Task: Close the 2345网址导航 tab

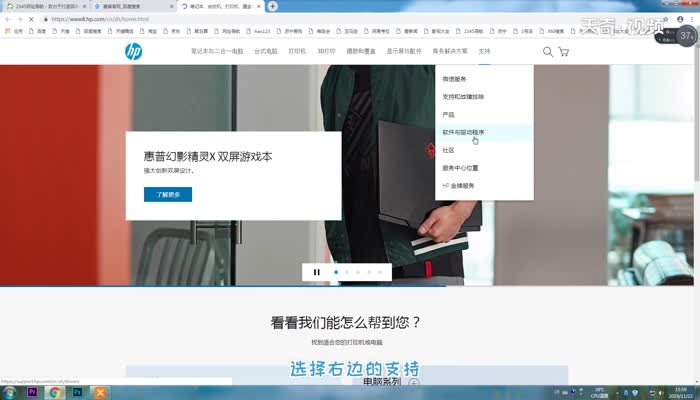Action: 84,6
